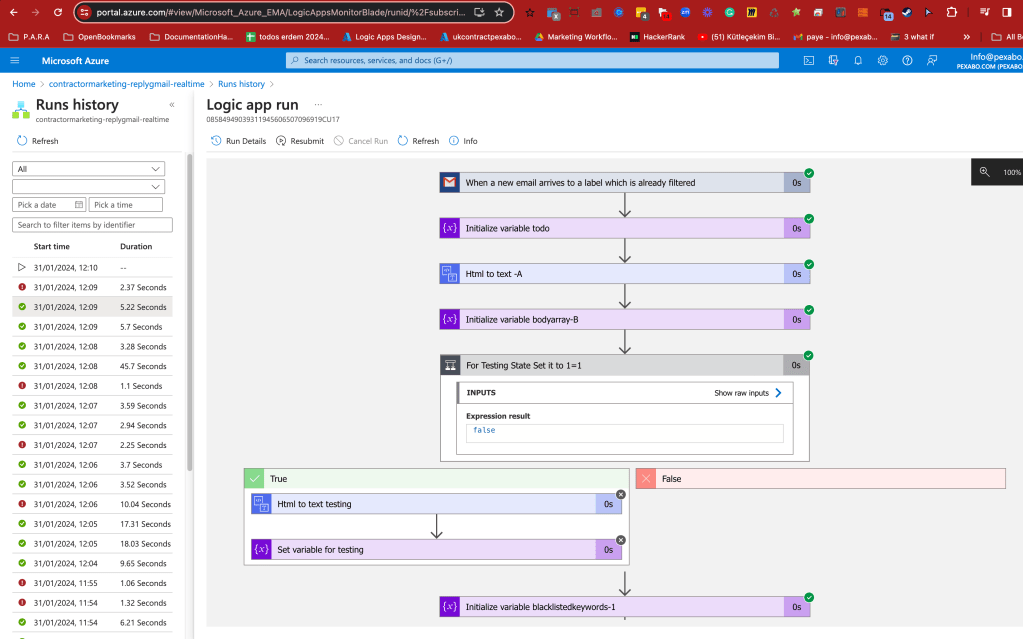This screenshot has height=639, width=1023.
Task: Go to the Home breadcrumb
Action: tap(23, 84)
